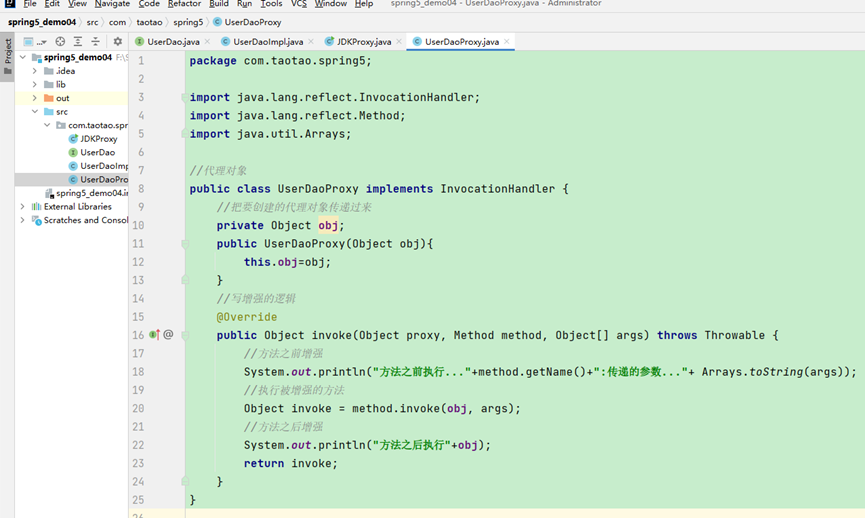Fold the invoke method at line 16
The width and height of the screenshot is (865, 518).
pos(185,335)
